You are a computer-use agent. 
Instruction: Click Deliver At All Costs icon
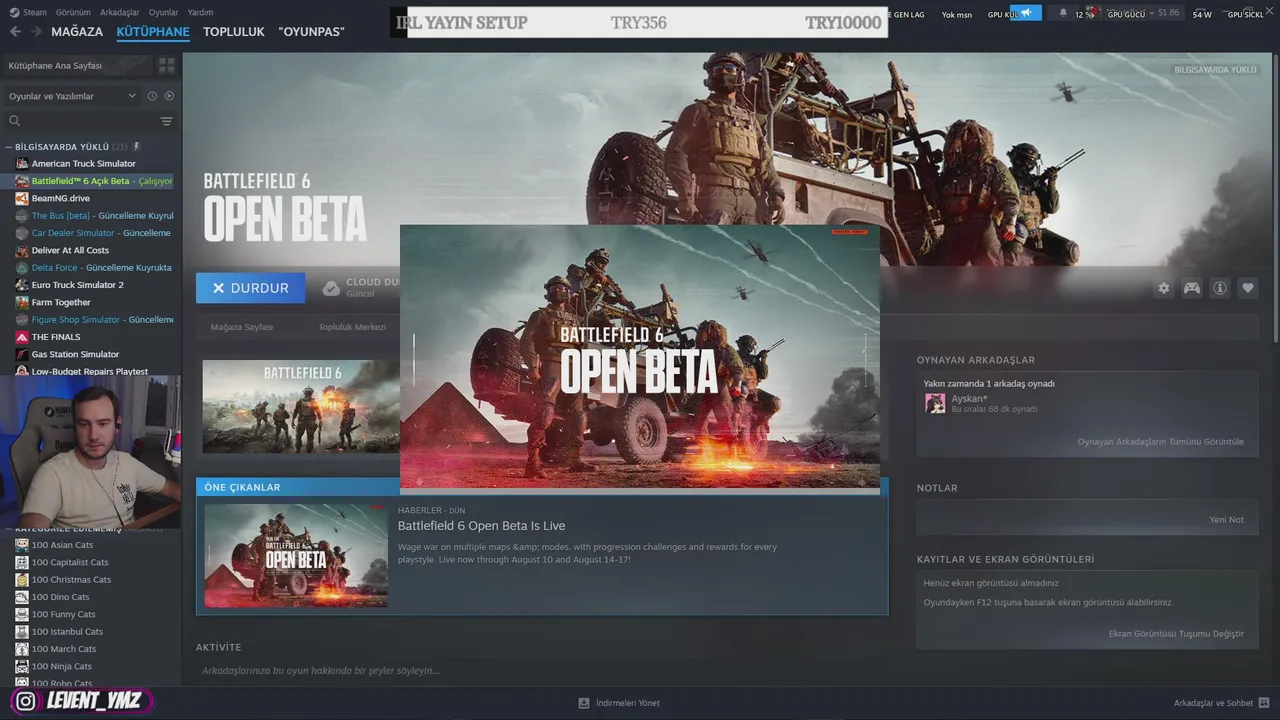(22, 250)
